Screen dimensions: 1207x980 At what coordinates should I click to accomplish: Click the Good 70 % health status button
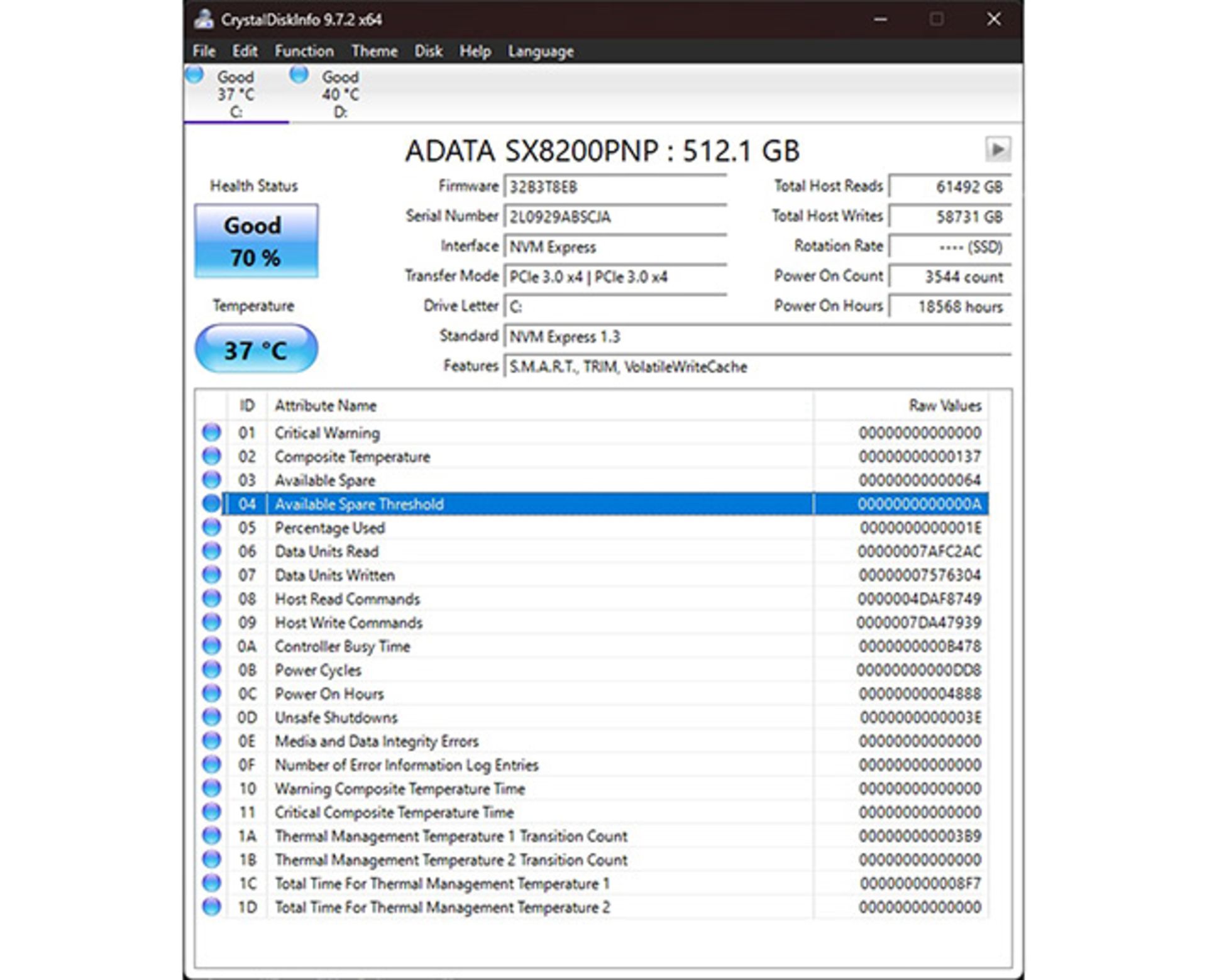pos(256,241)
